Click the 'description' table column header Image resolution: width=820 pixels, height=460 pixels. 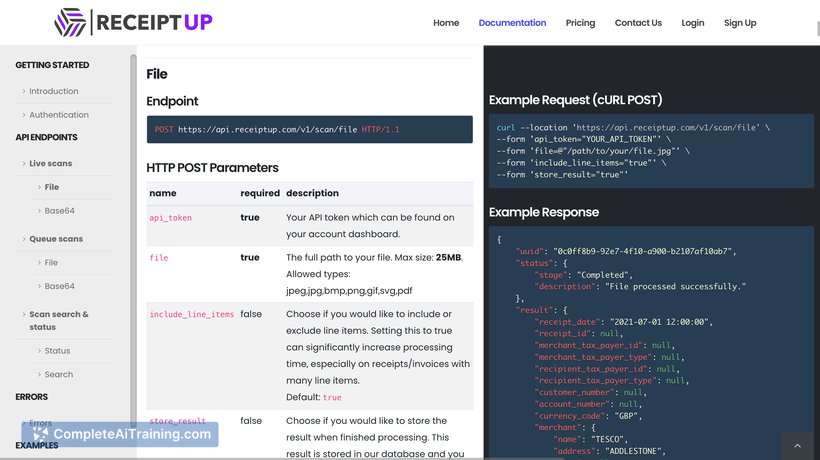coord(312,193)
